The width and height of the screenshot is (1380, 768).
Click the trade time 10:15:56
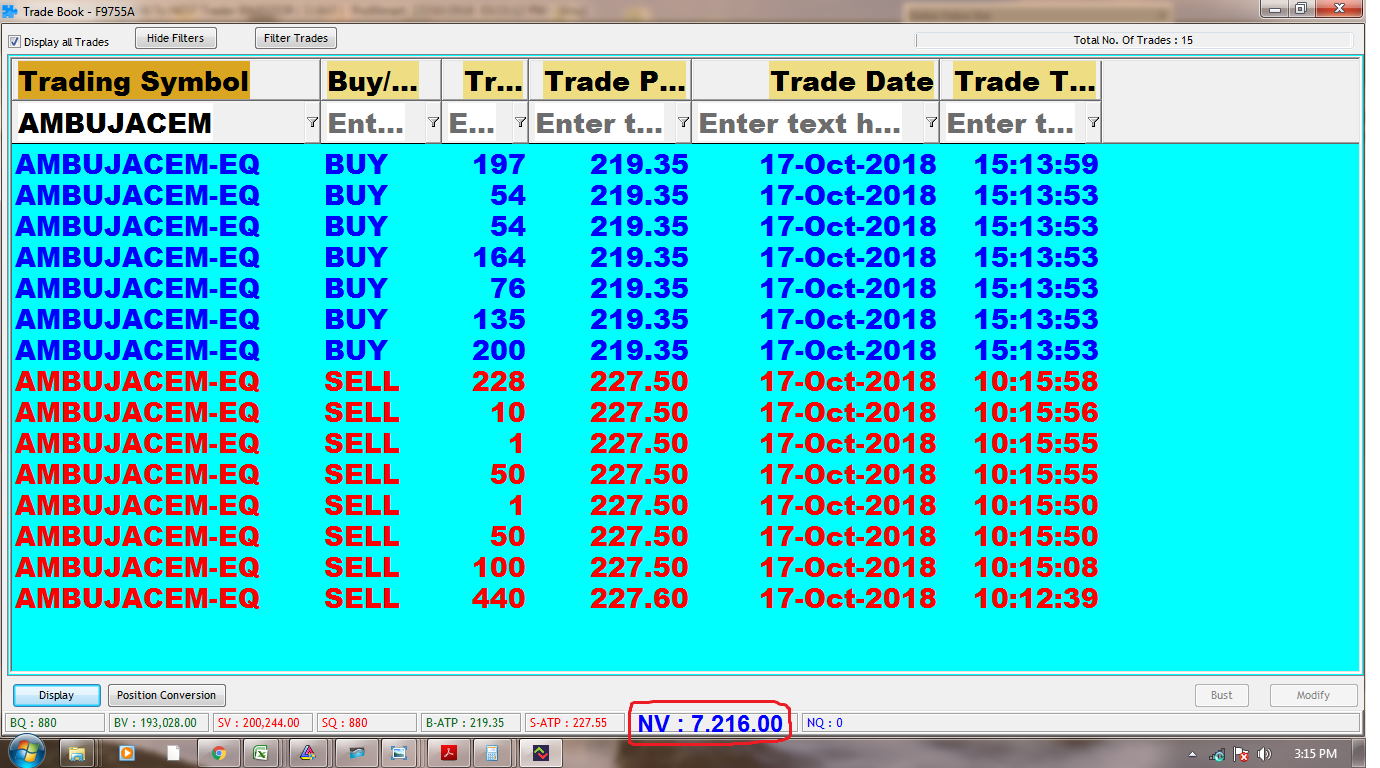pyautogui.click(x=1036, y=412)
